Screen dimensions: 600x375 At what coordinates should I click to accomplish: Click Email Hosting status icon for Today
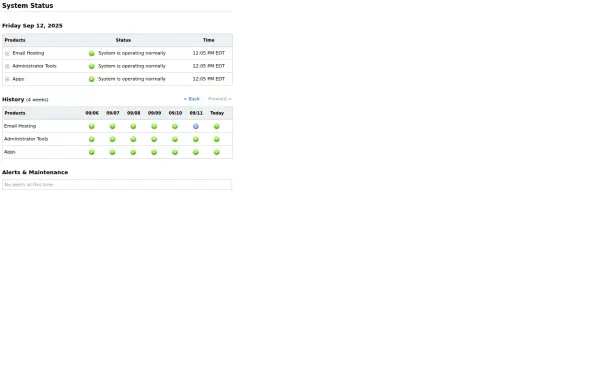217,126
